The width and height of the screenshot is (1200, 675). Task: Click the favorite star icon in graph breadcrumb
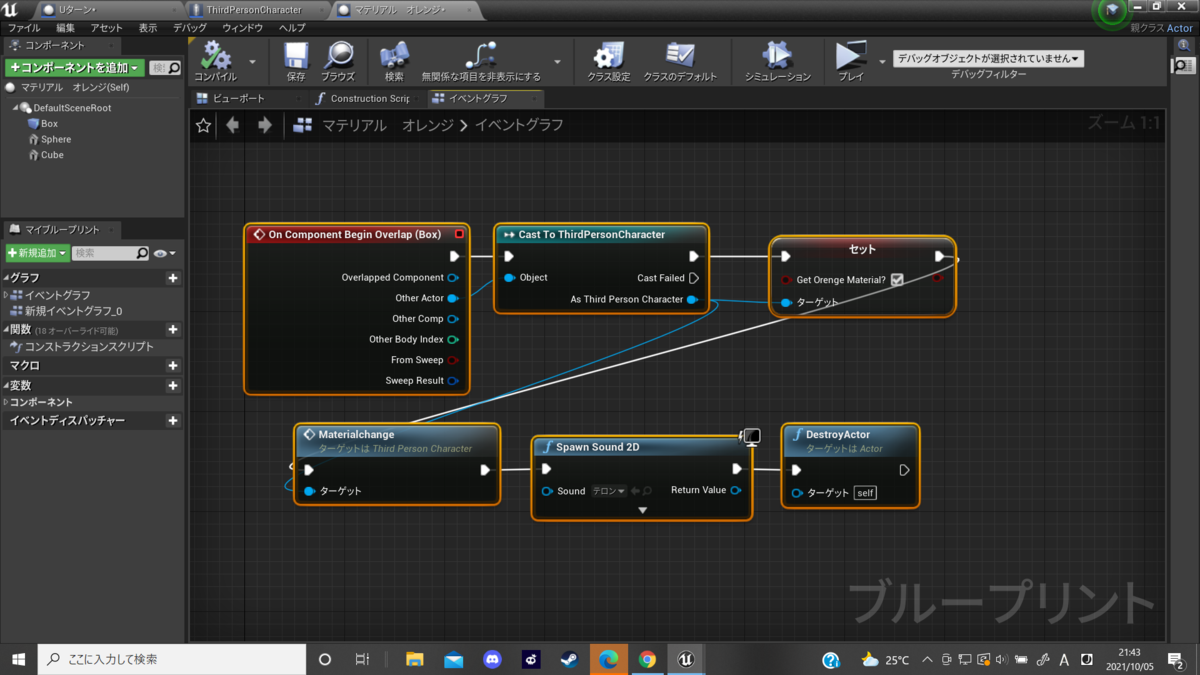click(x=204, y=125)
